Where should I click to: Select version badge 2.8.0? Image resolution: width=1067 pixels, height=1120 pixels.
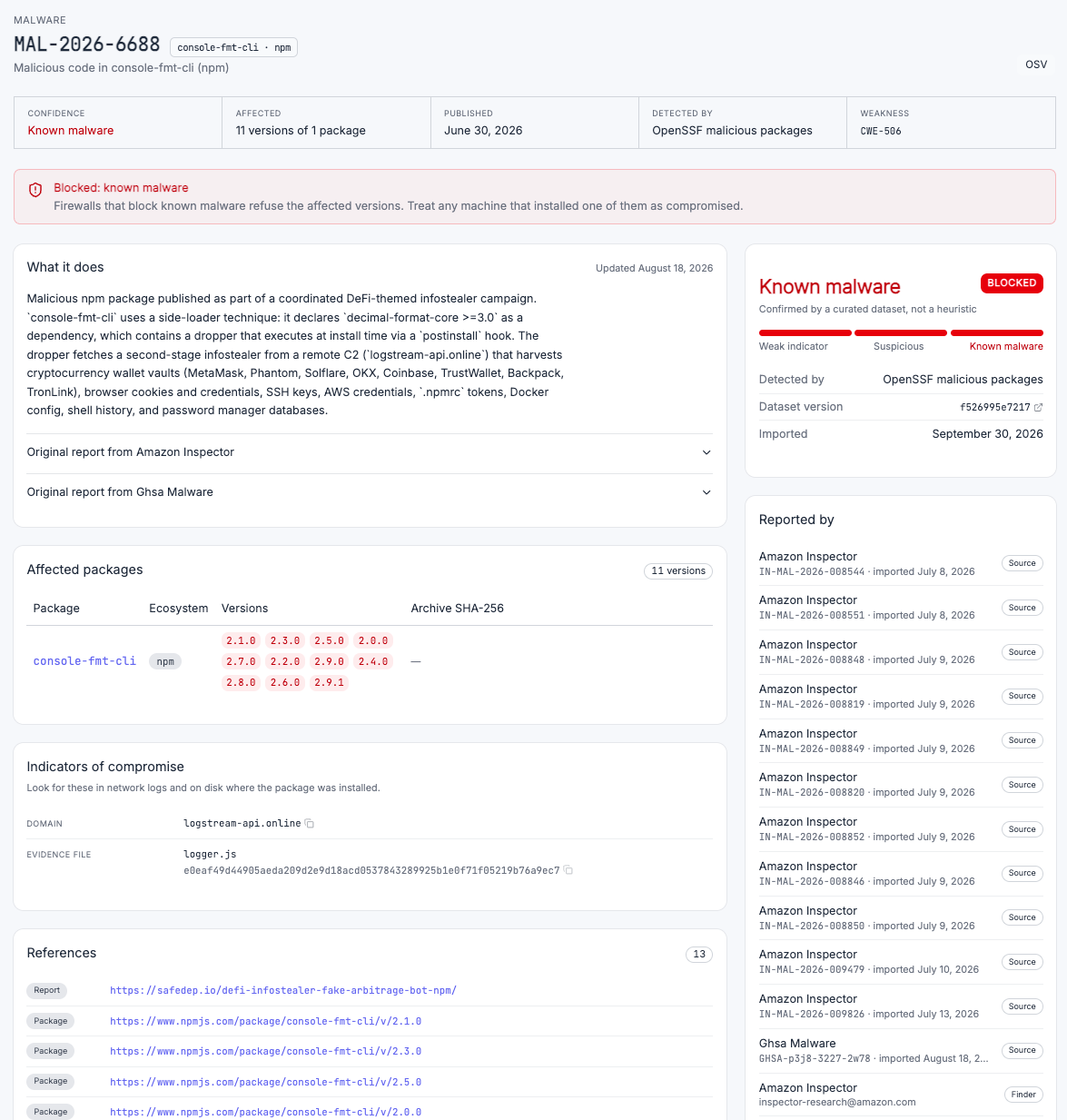click(241, 682)
